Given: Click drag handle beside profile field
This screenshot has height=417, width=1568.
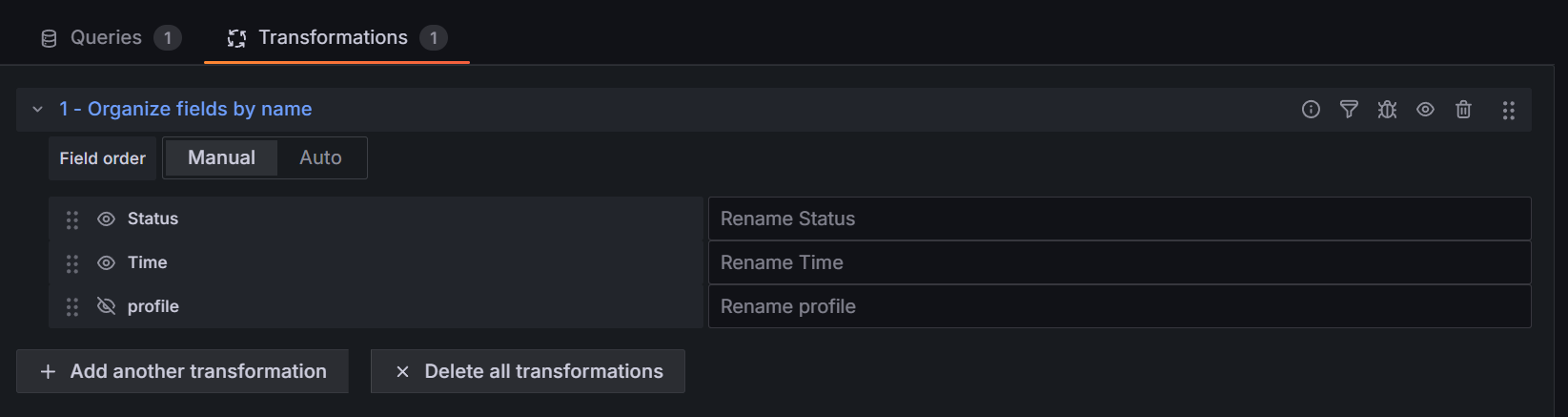Looking at the screenshot, I should pyautogui.click(x=72, y=307).
